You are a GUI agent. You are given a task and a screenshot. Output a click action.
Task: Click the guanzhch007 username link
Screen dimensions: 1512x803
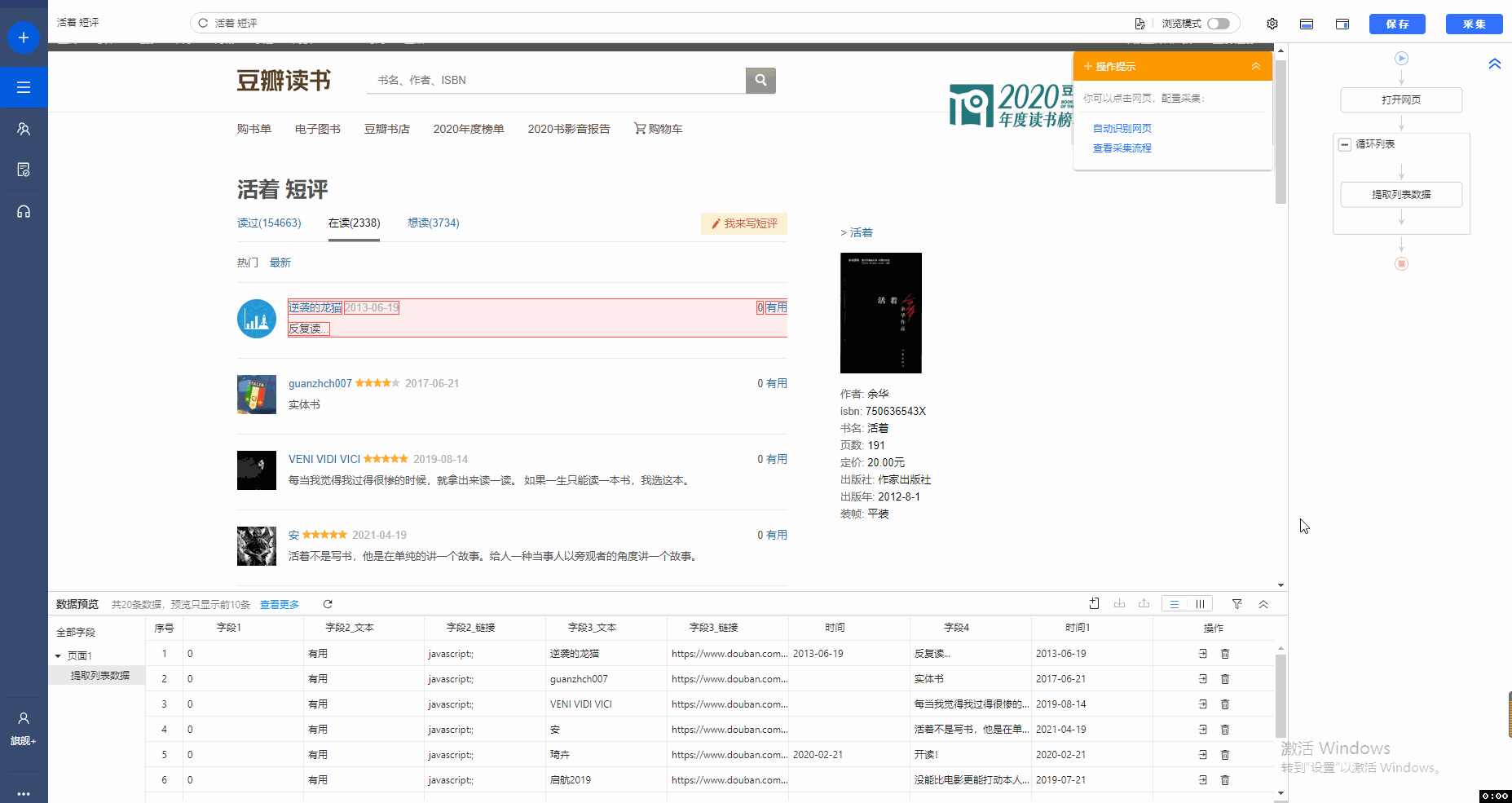tap(320, 383)
